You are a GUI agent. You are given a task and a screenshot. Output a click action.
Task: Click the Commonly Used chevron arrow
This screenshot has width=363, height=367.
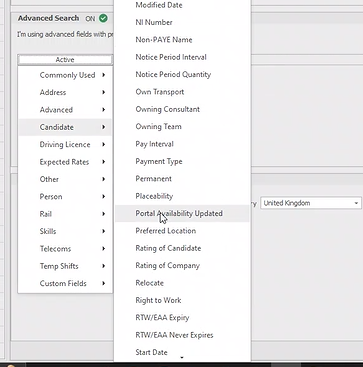[x=104, y=75]
